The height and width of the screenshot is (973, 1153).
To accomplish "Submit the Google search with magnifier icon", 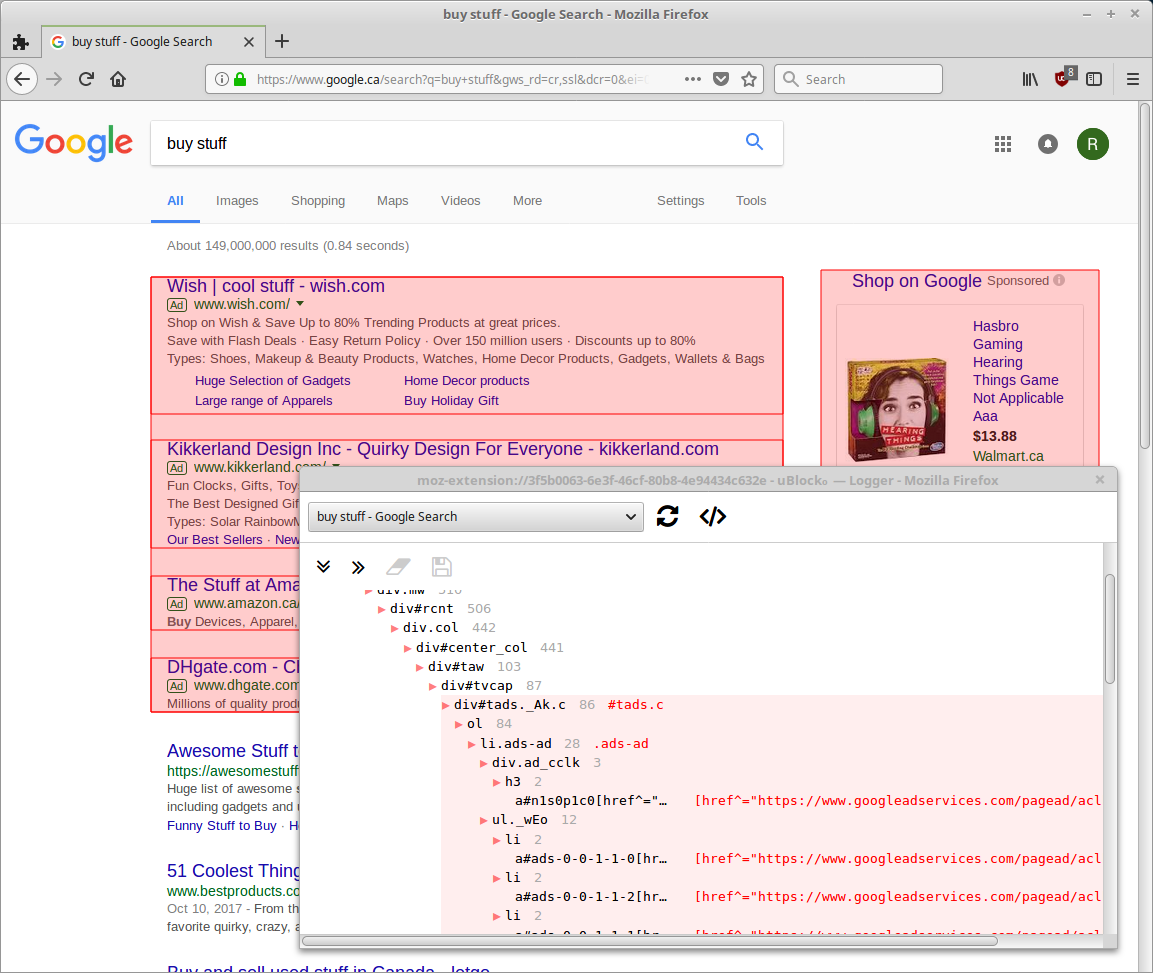I will tap(754, 141).
